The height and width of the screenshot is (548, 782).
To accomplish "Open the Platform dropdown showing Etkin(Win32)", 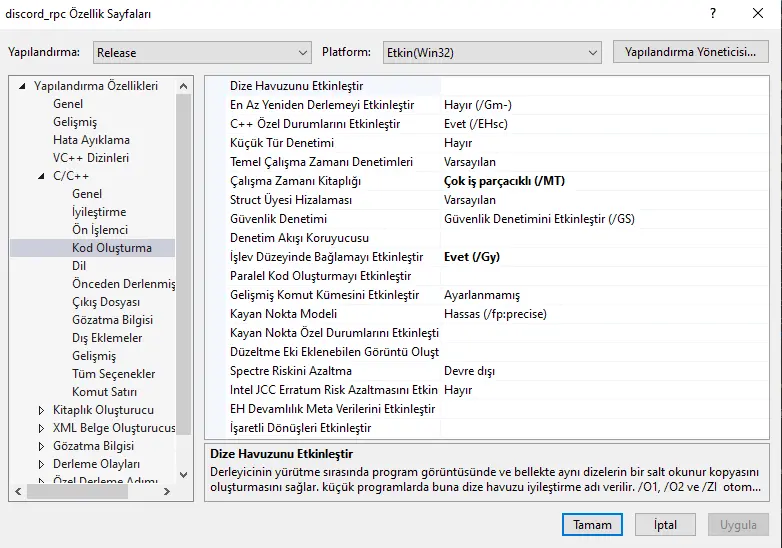I will (491, 52).
